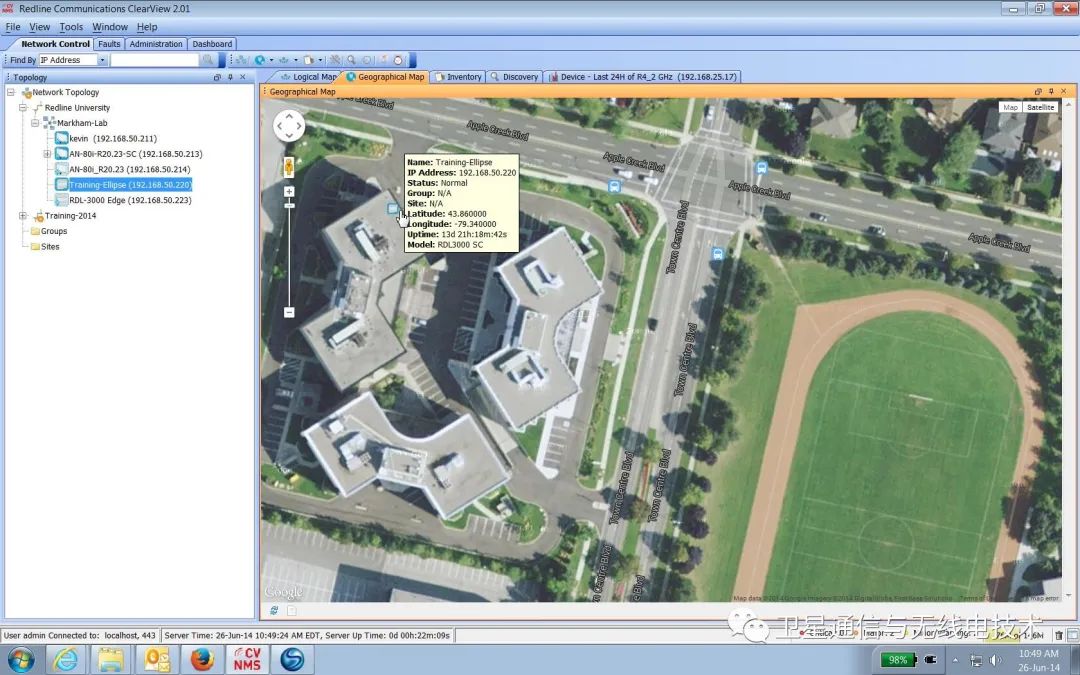Viewport: 1080px width, 675px height.
Task: Click the topology network toolbar icon
Action: click(x=242, y=60)
